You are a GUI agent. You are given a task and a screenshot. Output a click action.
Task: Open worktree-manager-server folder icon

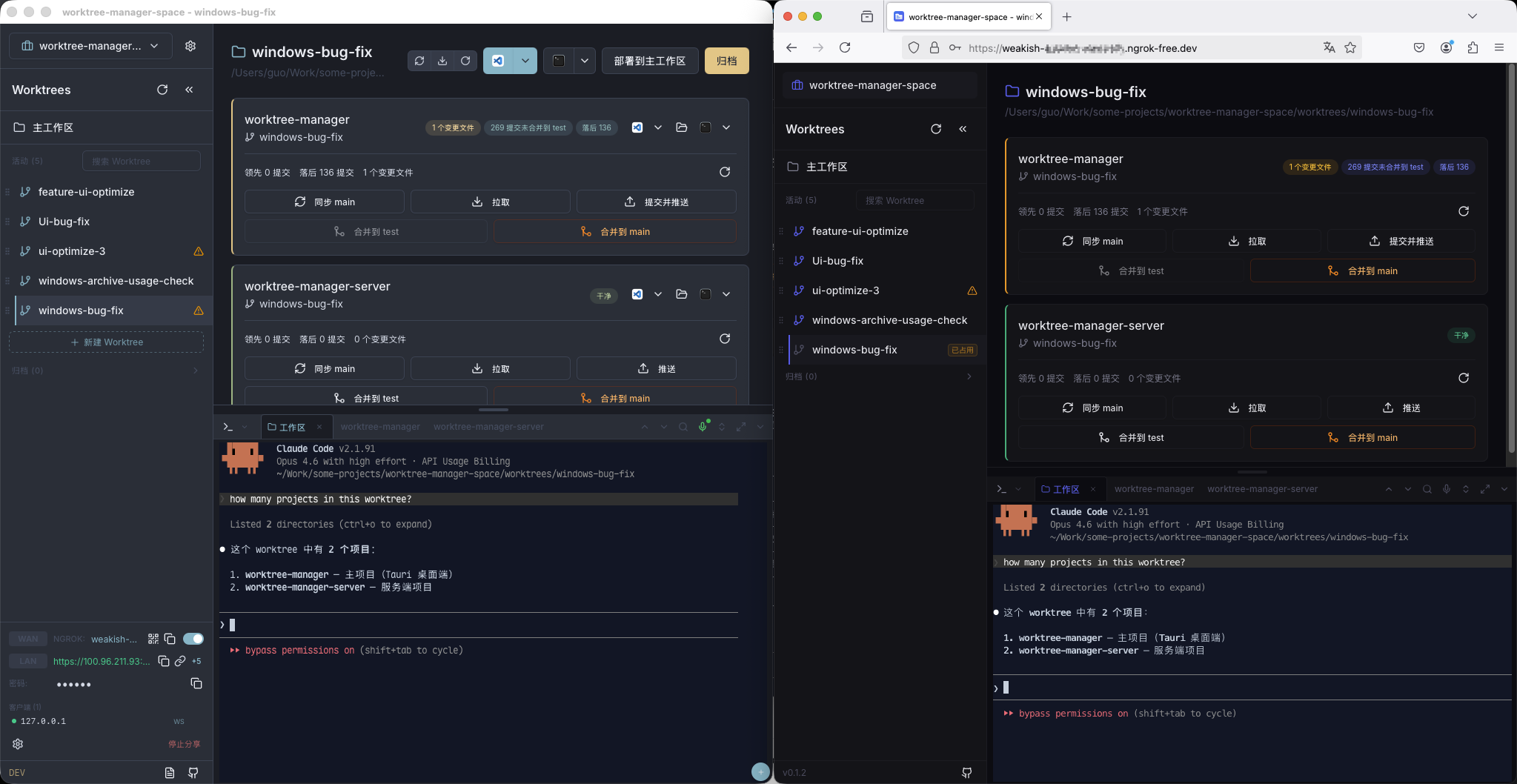682,294
